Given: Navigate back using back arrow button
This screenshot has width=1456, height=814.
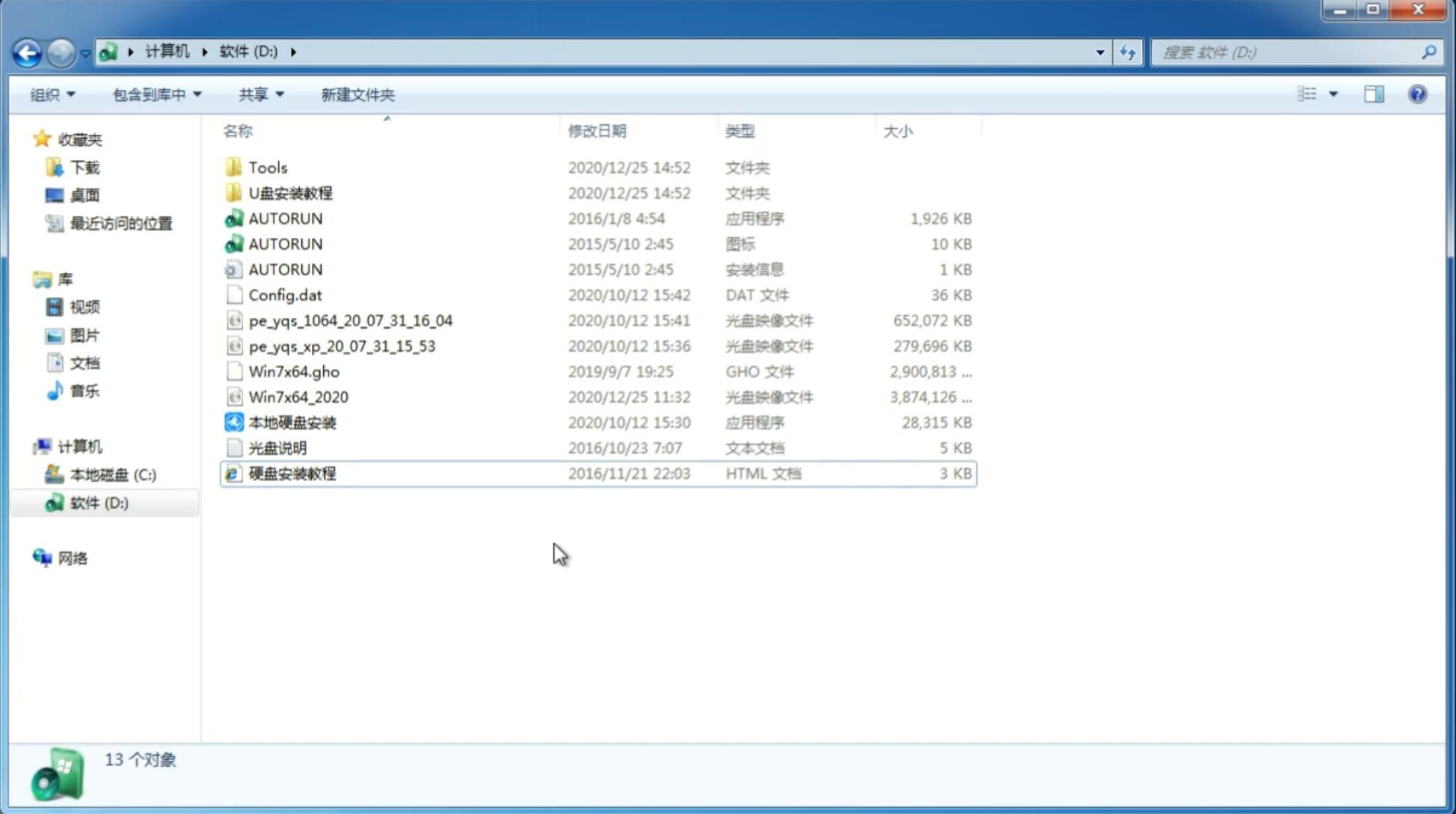Looking at the screenshot, I should pos(27,51).
